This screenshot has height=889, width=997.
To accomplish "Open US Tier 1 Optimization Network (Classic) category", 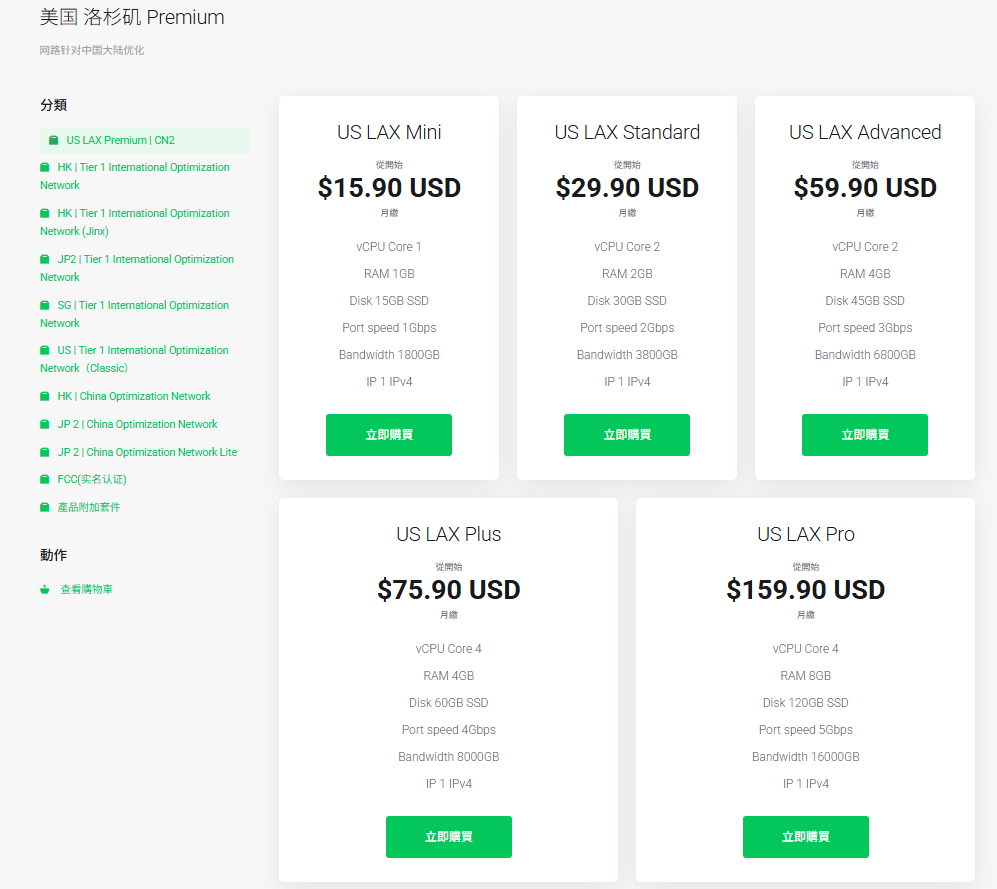I will click(135, 359).
